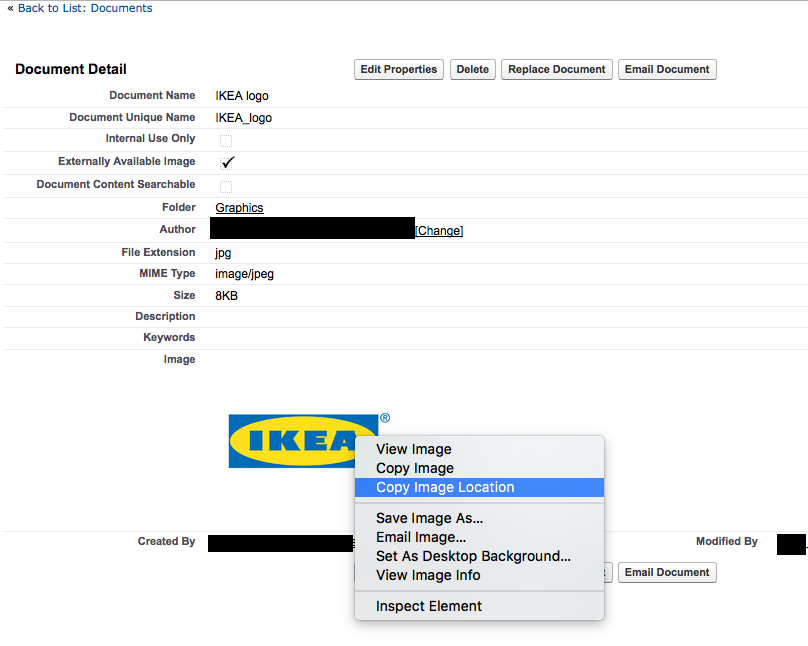Screen dimensions: 808x646
Task: Toggle the Externally Available Image checkbox
Action: pyautogui.click(x=227, y=163)
